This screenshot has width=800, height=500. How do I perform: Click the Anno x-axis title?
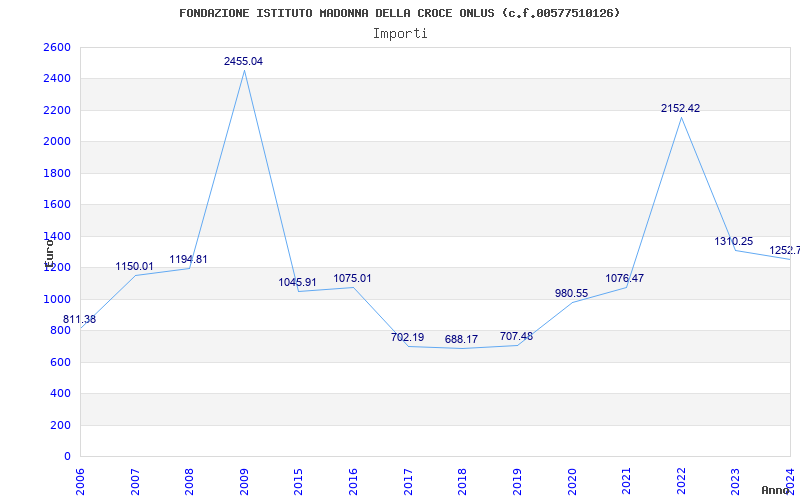click(776, 490)
